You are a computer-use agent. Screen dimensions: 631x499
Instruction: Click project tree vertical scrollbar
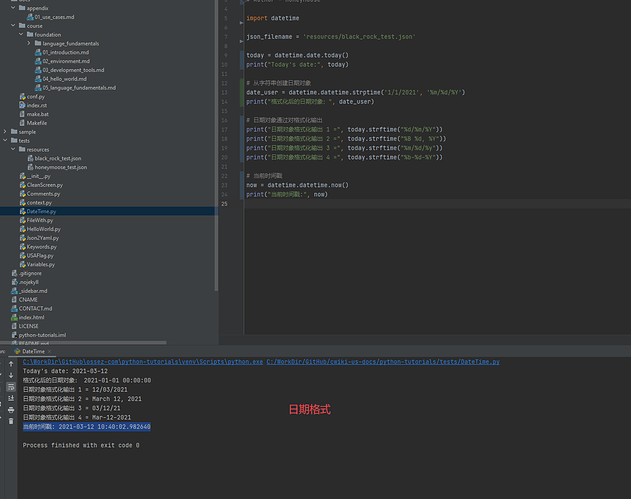pos(216,145)
